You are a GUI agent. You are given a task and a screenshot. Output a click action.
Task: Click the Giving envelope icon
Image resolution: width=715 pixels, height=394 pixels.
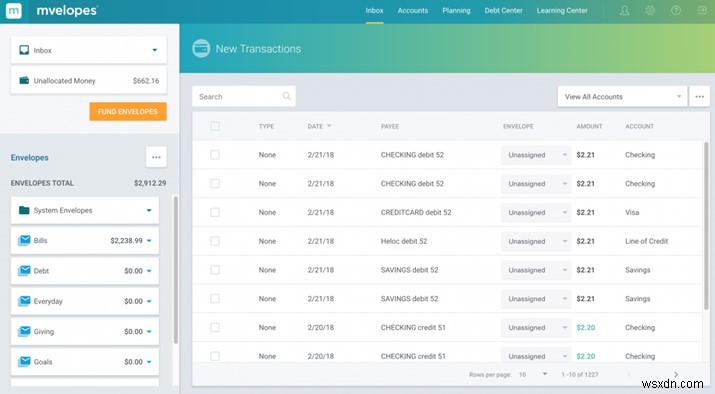tap(24, 332)
